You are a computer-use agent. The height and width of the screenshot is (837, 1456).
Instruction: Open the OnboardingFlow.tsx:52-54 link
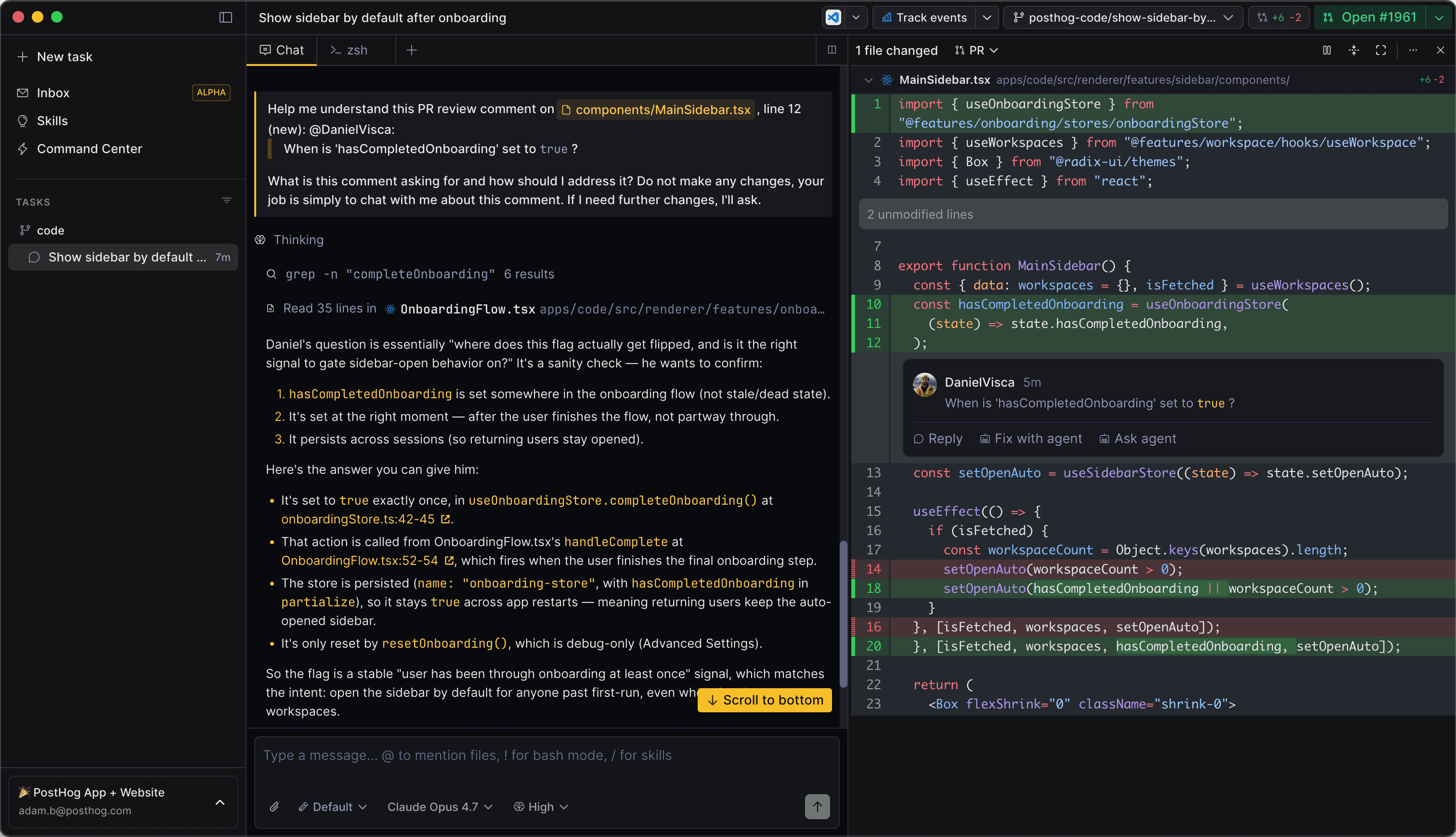tap(367, 561)
